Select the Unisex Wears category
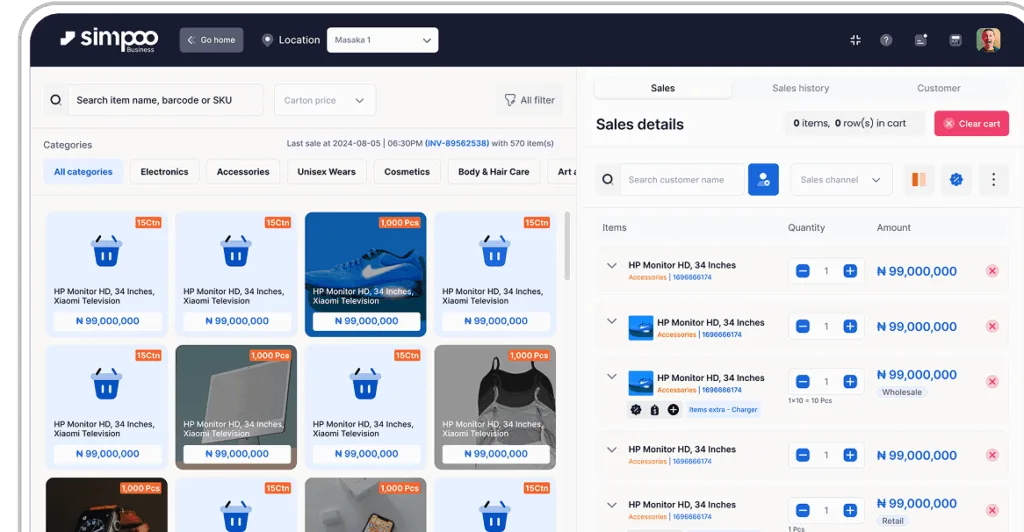 click(327, 172)
